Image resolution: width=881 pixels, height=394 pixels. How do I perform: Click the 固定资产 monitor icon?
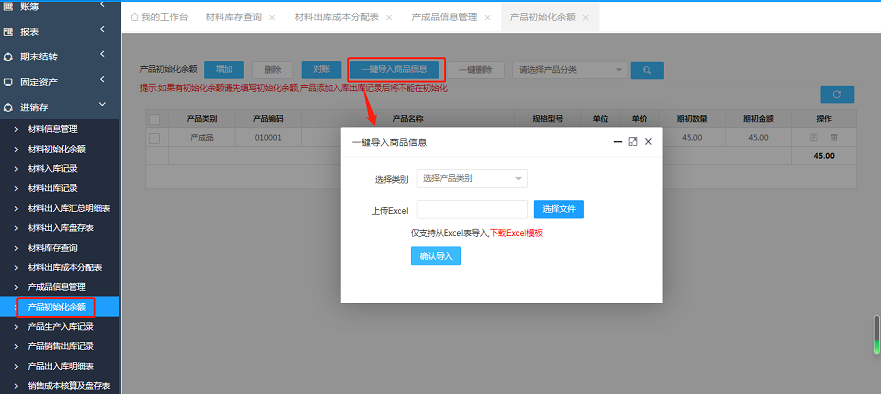pos(8,82)
